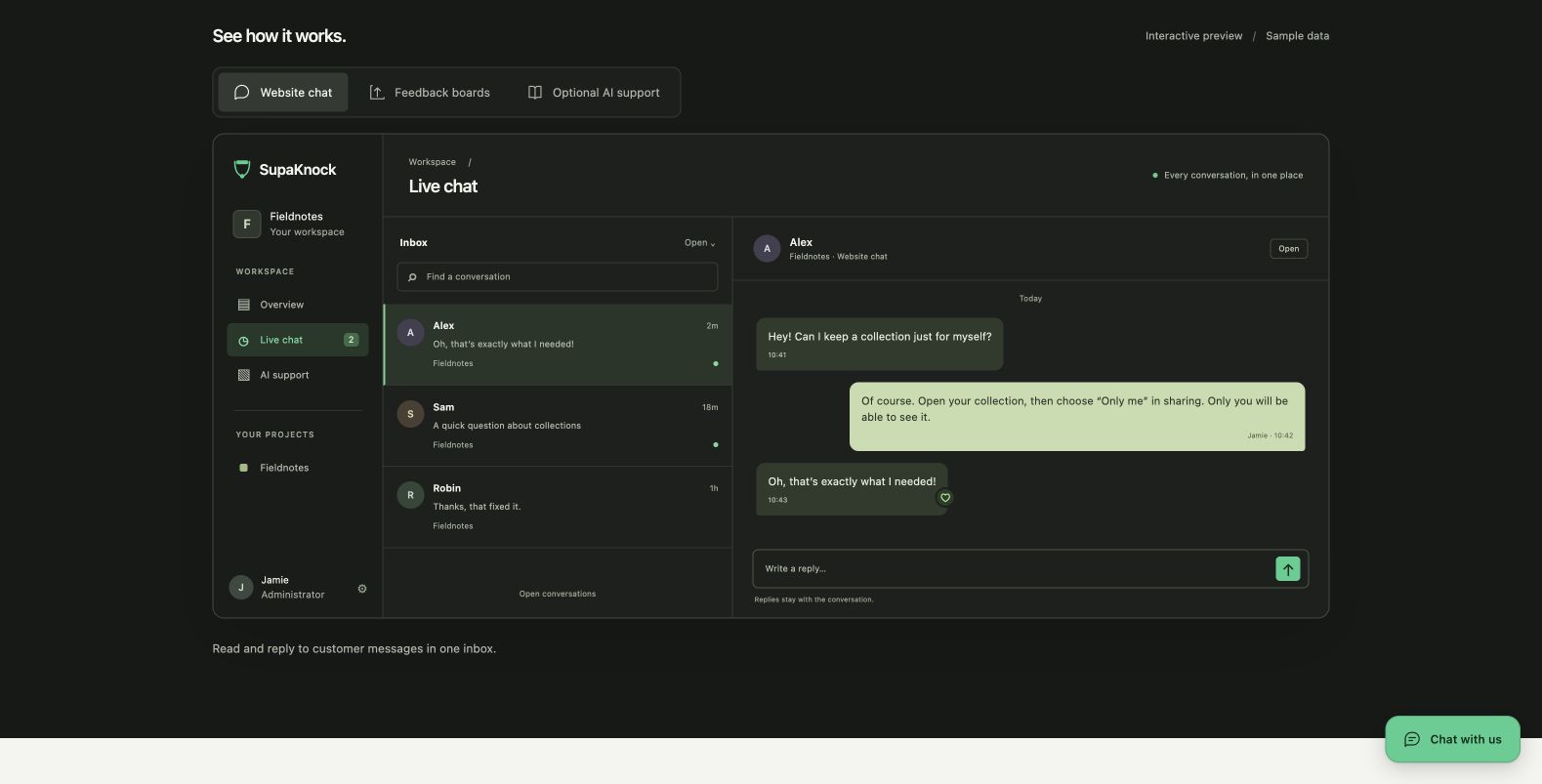Click Alex's avatar in the inbox list
The image size is (1542, 784).
410,333
